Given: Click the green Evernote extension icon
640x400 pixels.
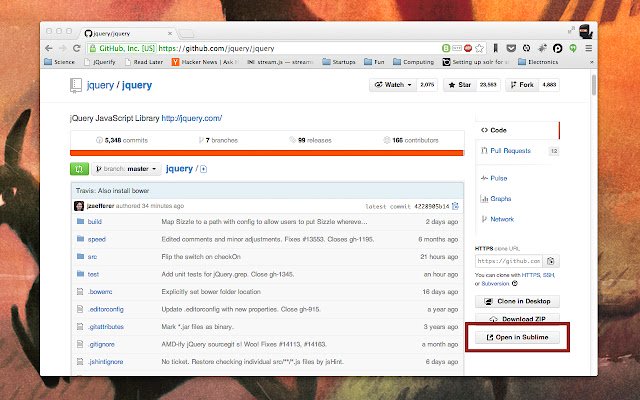Looking at the screenshot, I should pos(573,48).
